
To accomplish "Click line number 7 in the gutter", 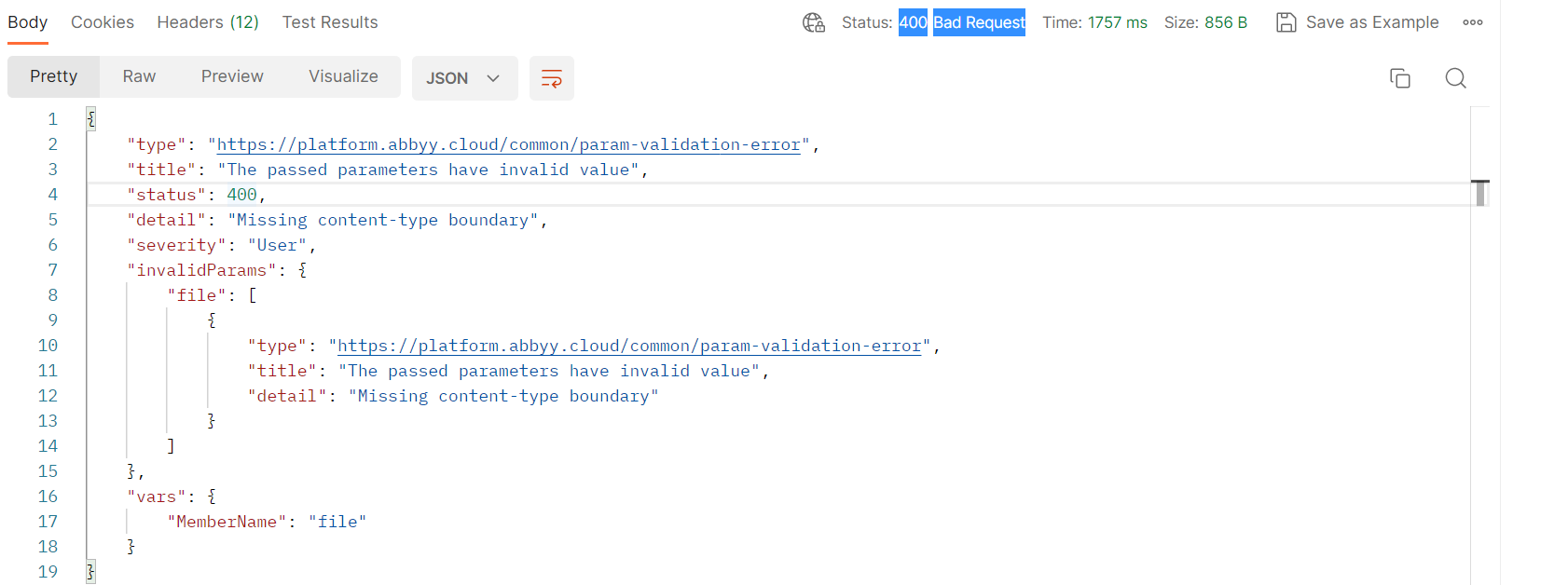I will (52, 270).
